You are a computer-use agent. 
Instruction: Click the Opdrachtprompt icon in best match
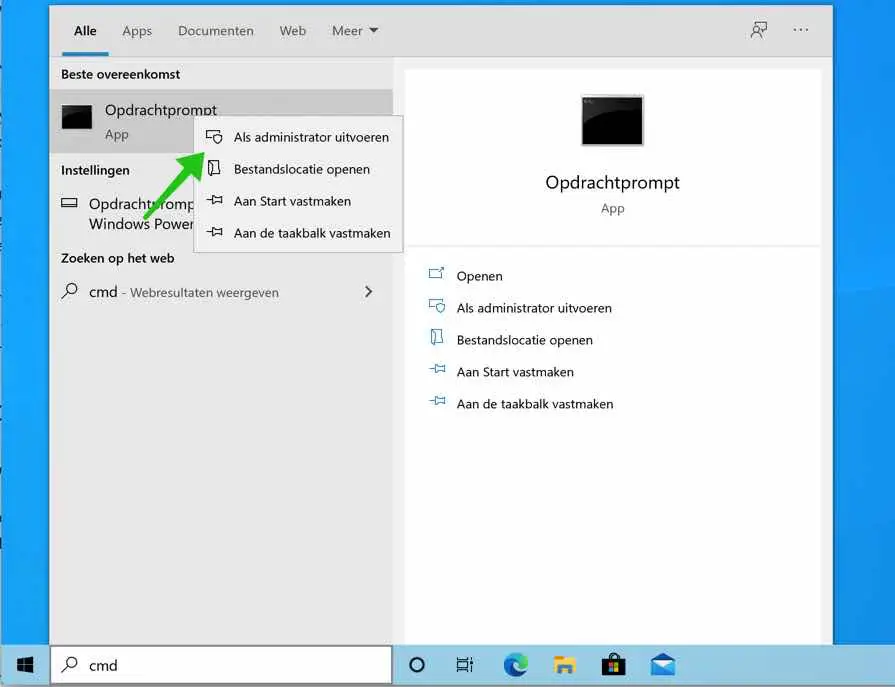[x=76, y=117]
